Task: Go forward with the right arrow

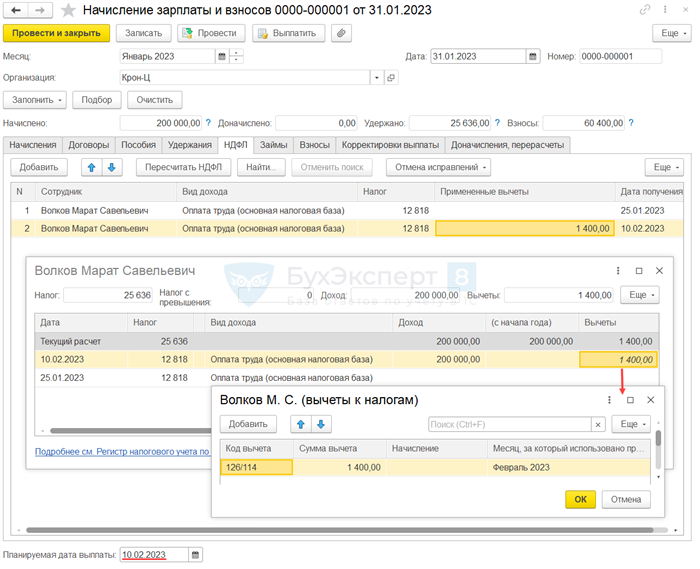Action: tap(40, 10)
